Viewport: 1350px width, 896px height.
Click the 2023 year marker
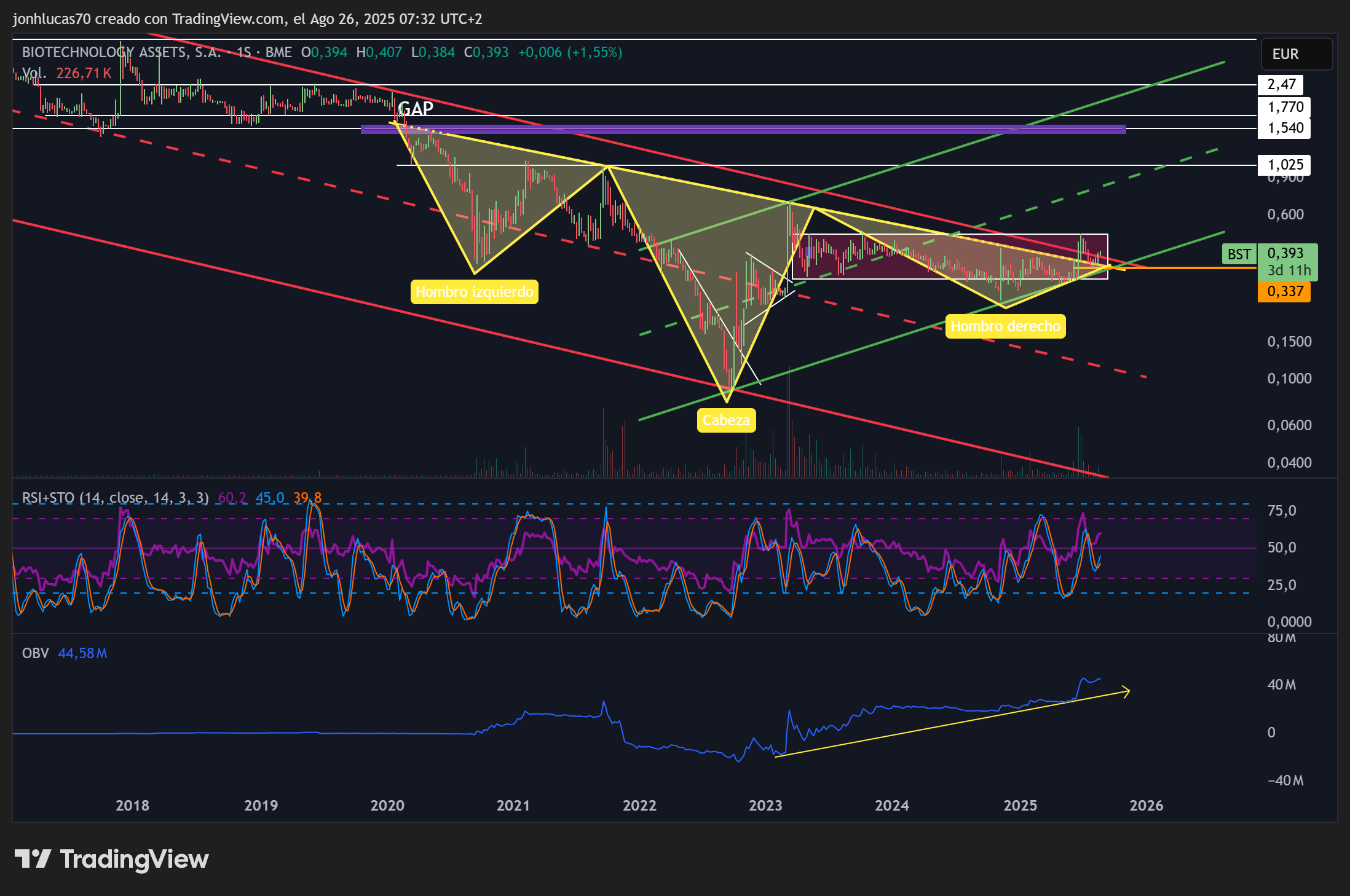(x=765, y=806)
